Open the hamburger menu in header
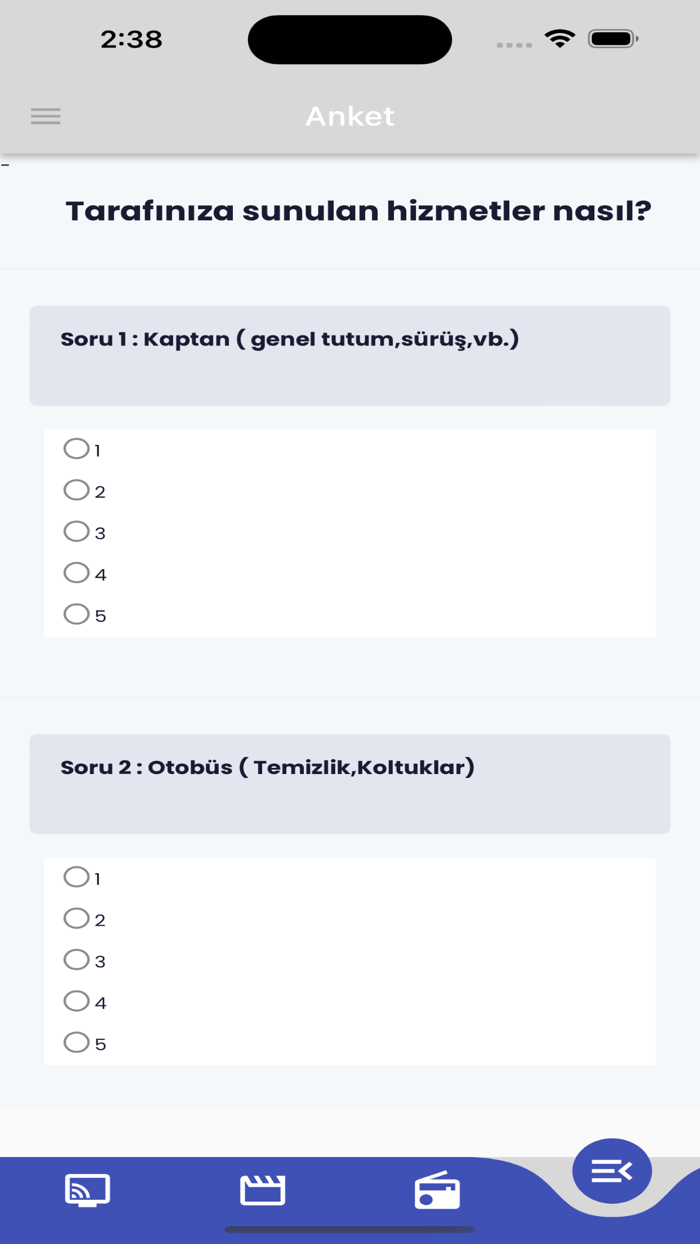The height and width of the screenshot is (1244, 700). (46, 116)
